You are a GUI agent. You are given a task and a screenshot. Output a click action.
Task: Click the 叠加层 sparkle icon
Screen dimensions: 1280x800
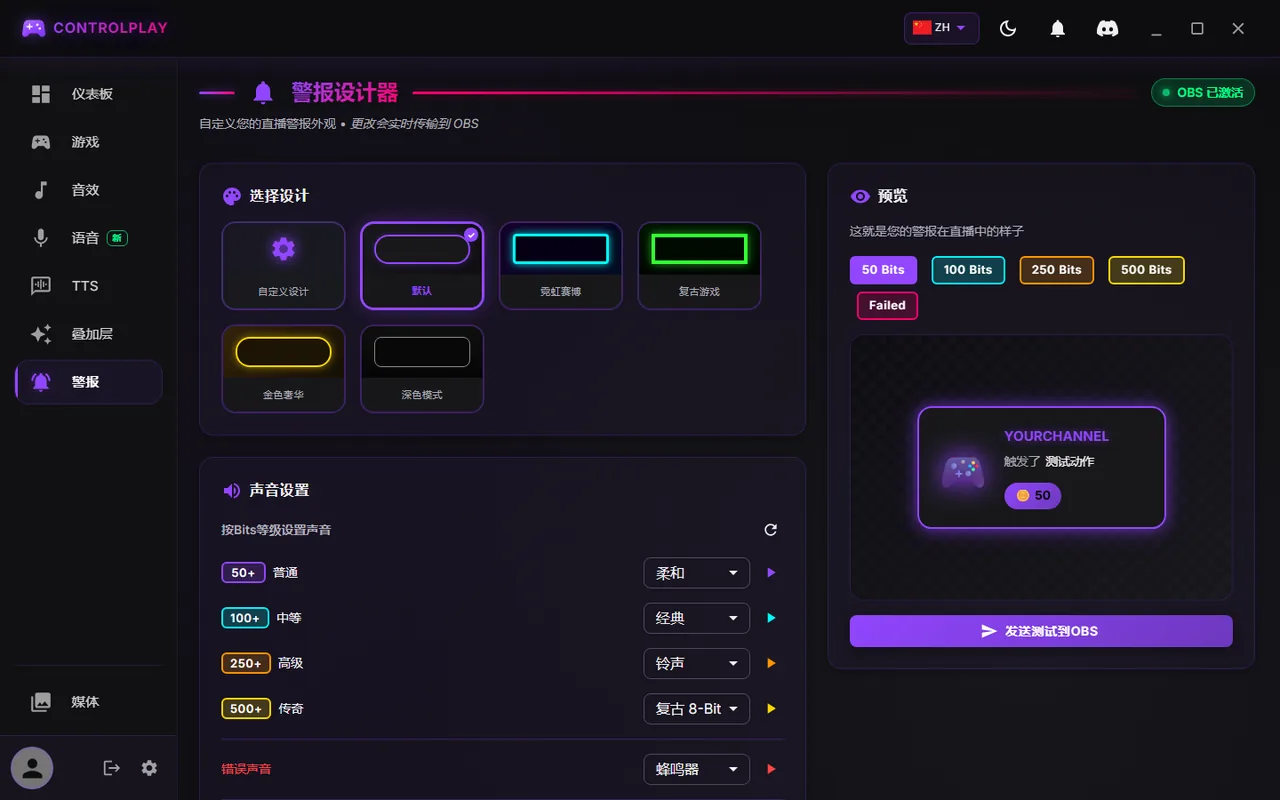pyautogui.click(x=41, y=334)
